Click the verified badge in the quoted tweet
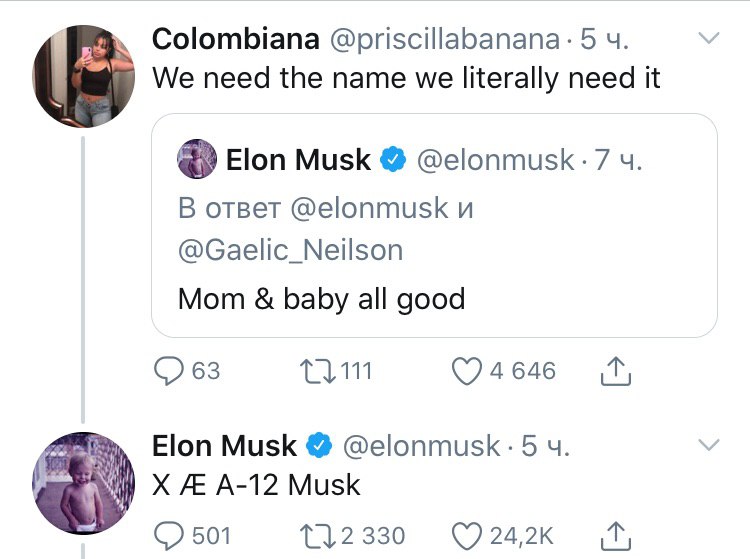The width and height of the screenshot is (750, 559). click(x=394, y=159)
